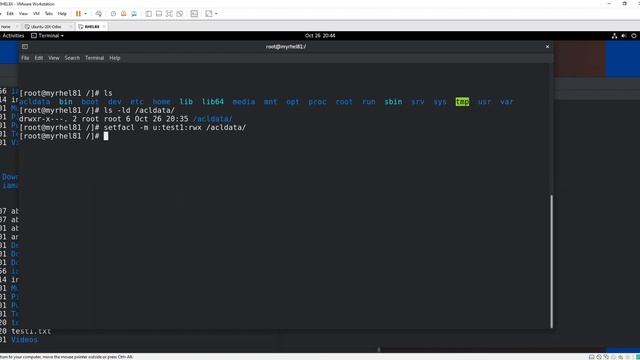Open GNOME Activities overview
The width and height of the screenshot is (640, 360).
click(13, 36)
